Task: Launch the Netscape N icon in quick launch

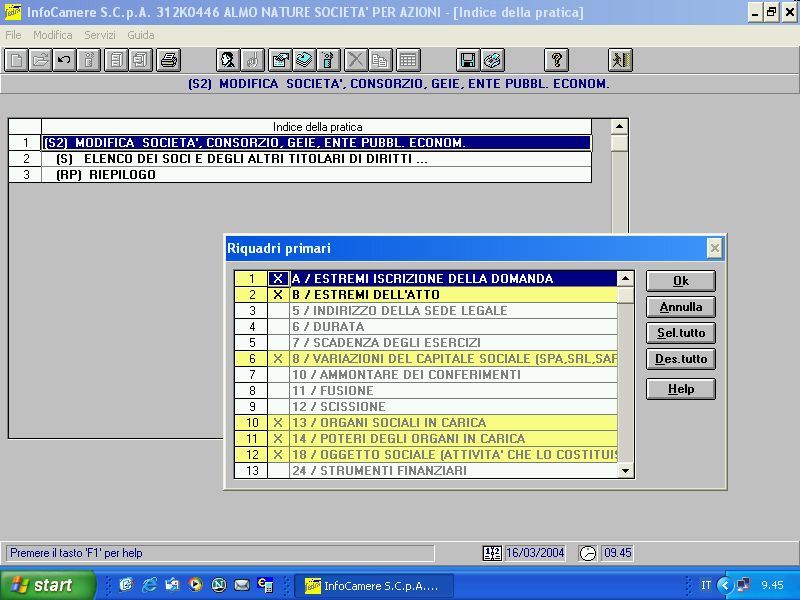Action: coord(218,585)
